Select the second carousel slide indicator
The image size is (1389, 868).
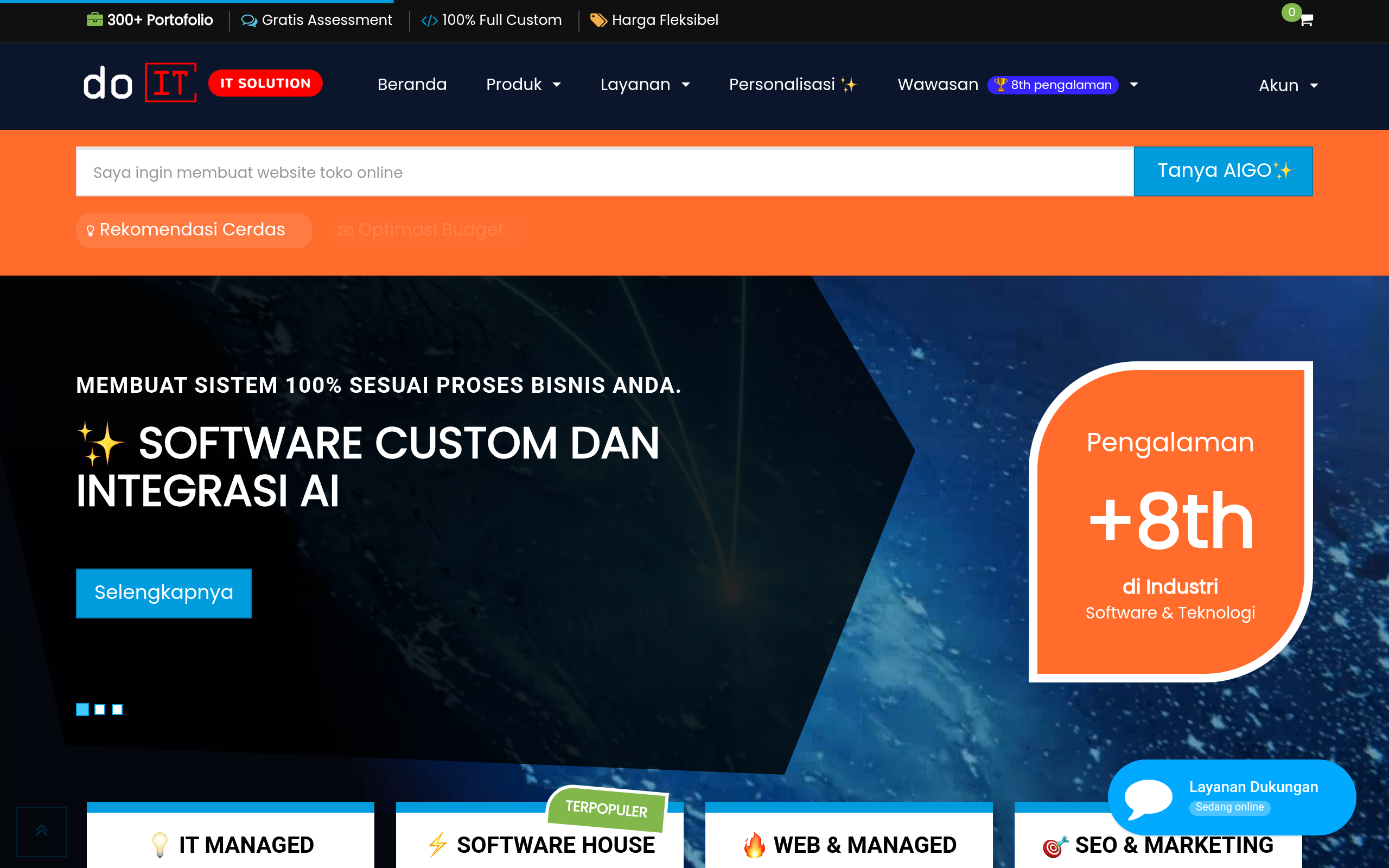click(100, 710)
